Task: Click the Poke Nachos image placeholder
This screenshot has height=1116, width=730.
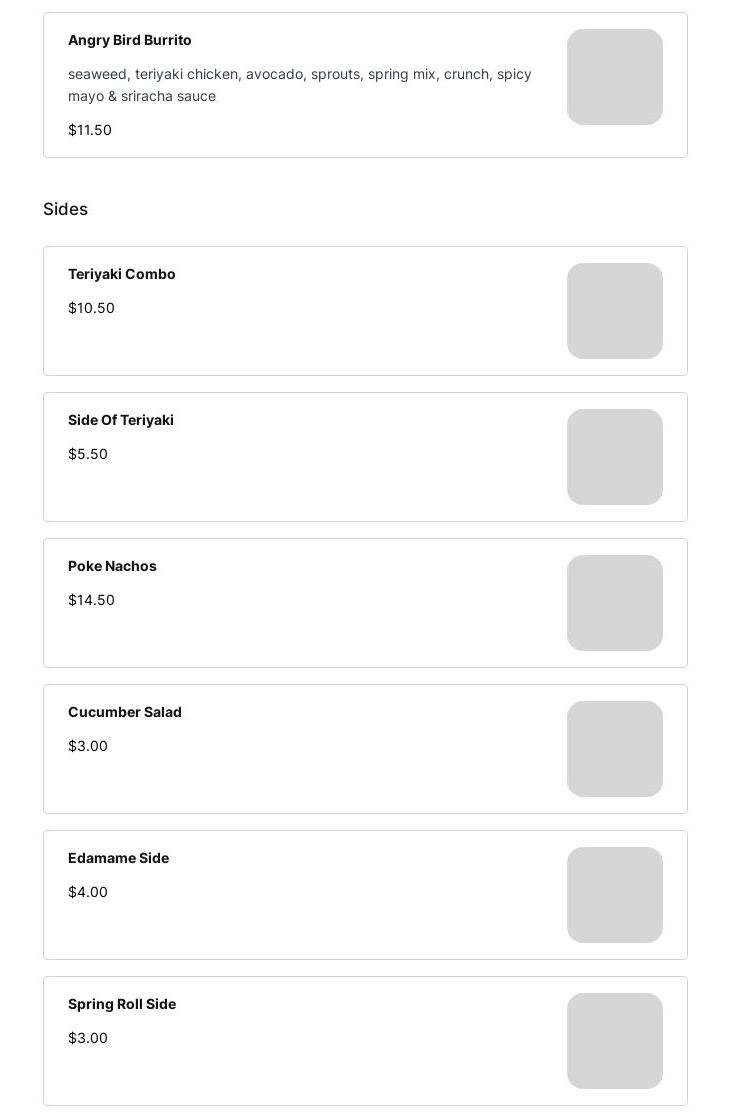Action: click(x=614, y=603)
